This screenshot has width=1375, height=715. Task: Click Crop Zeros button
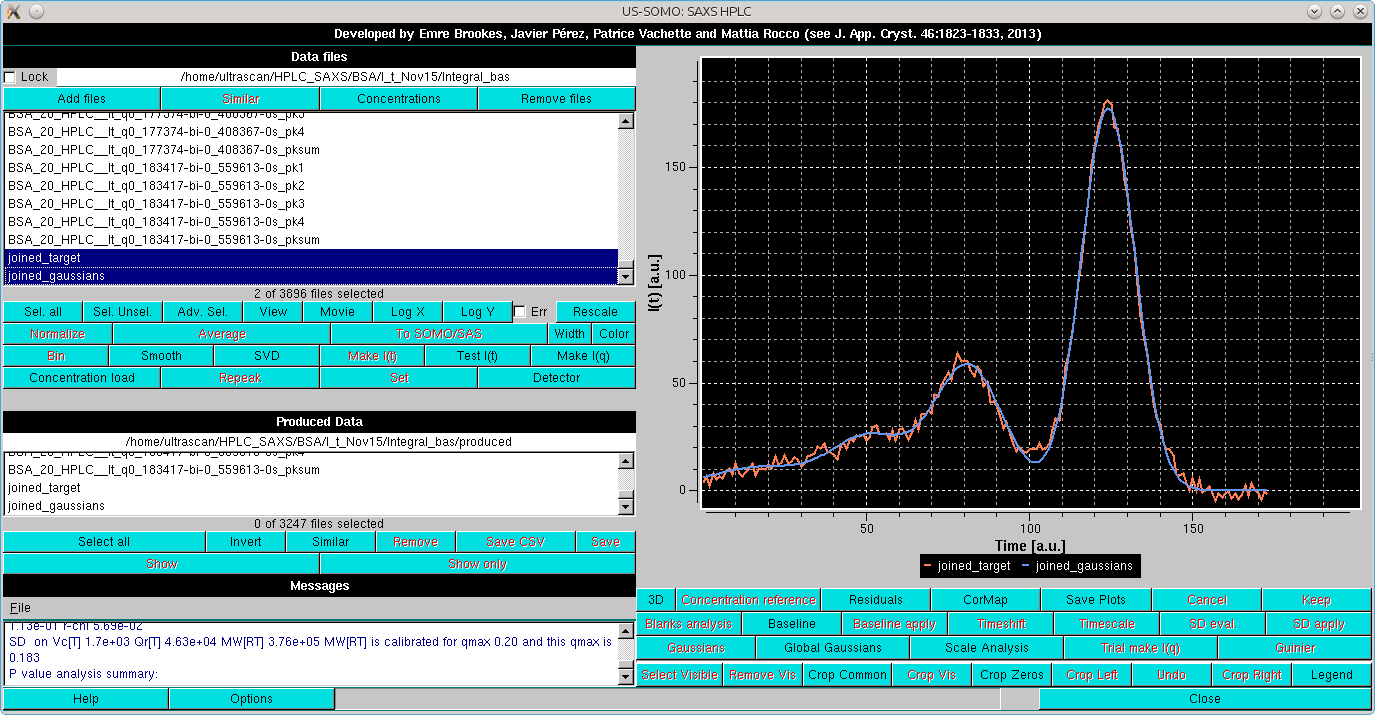pos(1012,675)
